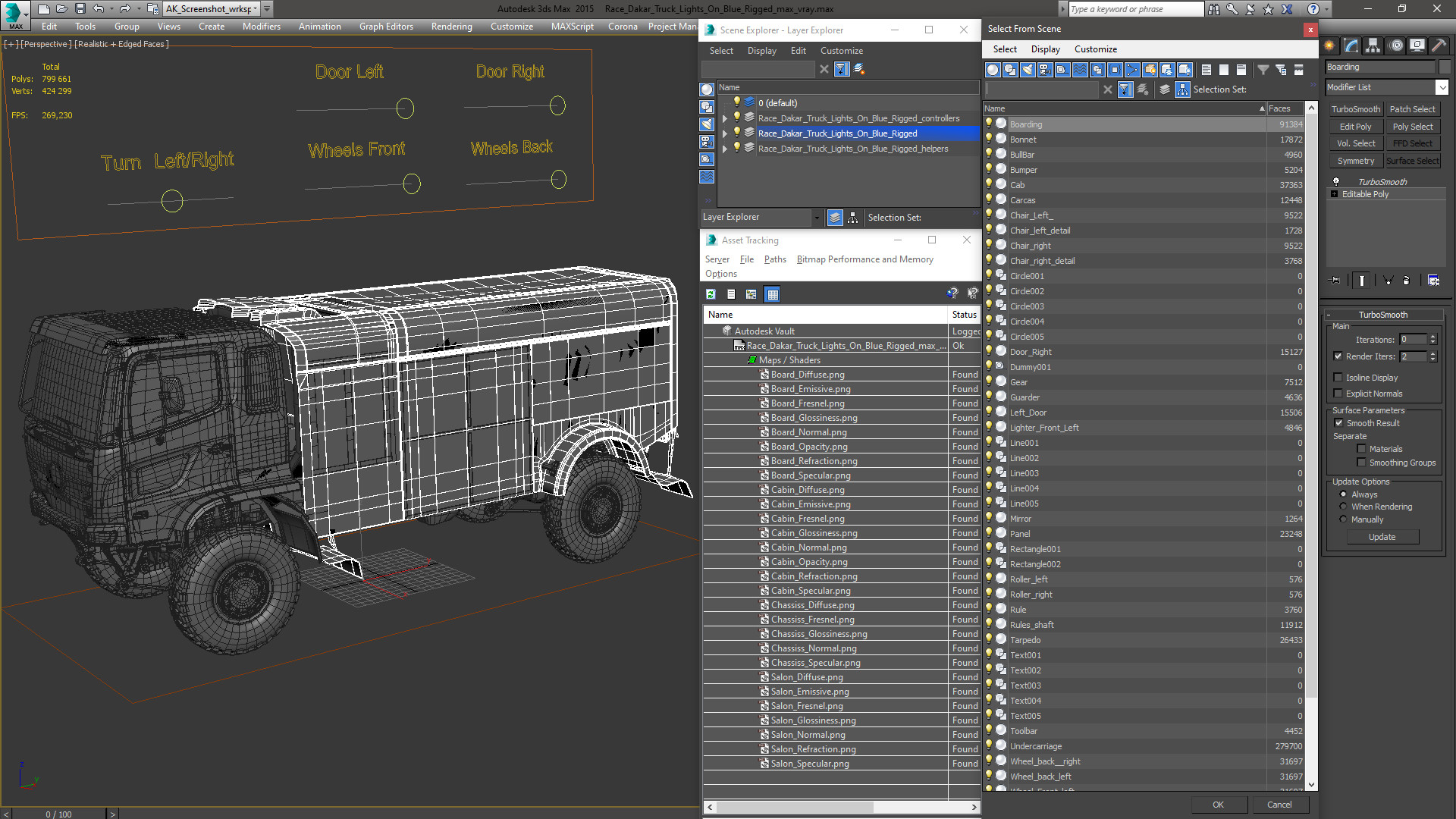Click Sort by Hierarchy icon in Select From Scene
Viewport: 1456px width, 819px height.
click(1183, 89)
